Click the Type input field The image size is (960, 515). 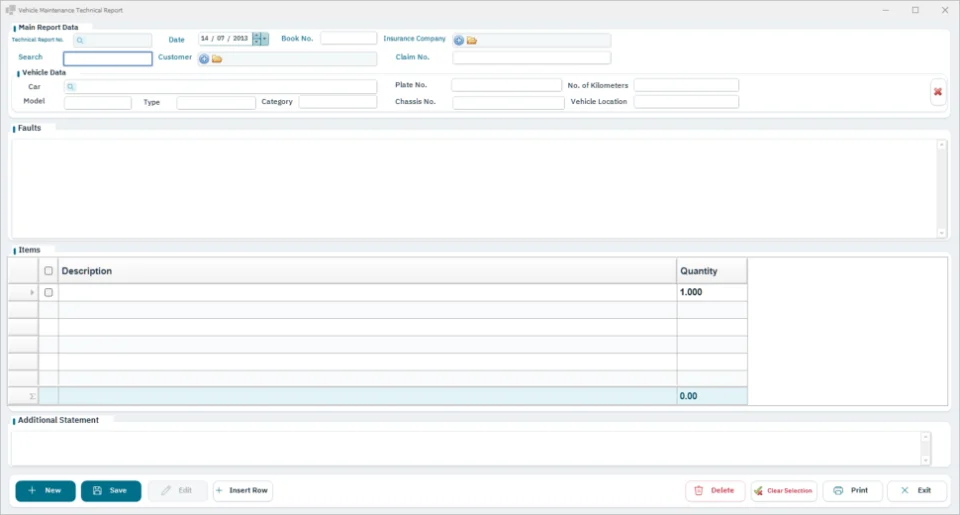click(216, 102)
